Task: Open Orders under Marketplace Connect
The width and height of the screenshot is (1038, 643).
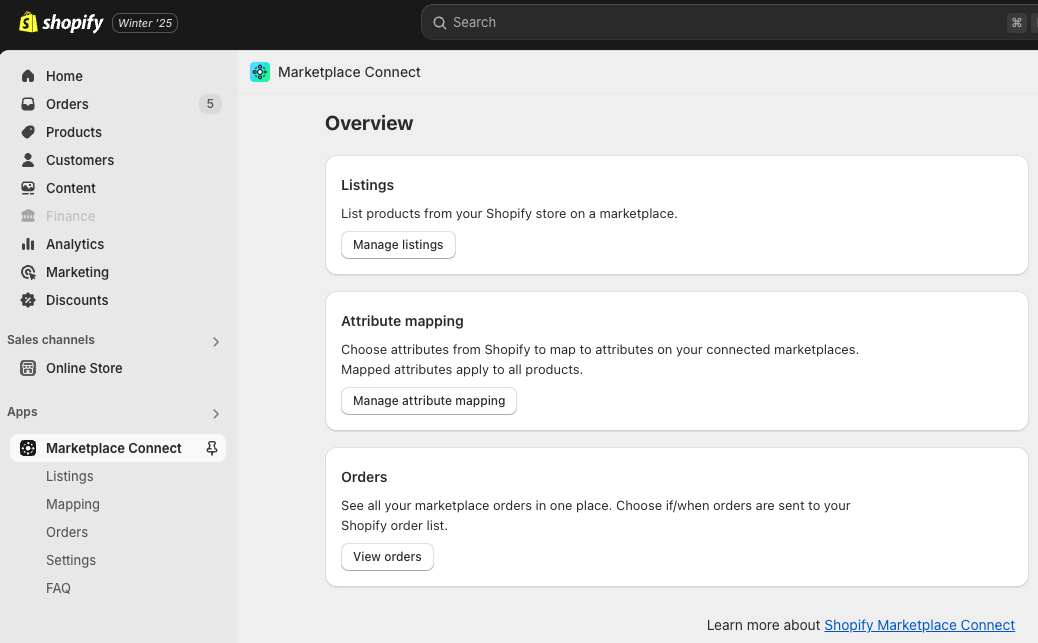Action: (67, 532)
